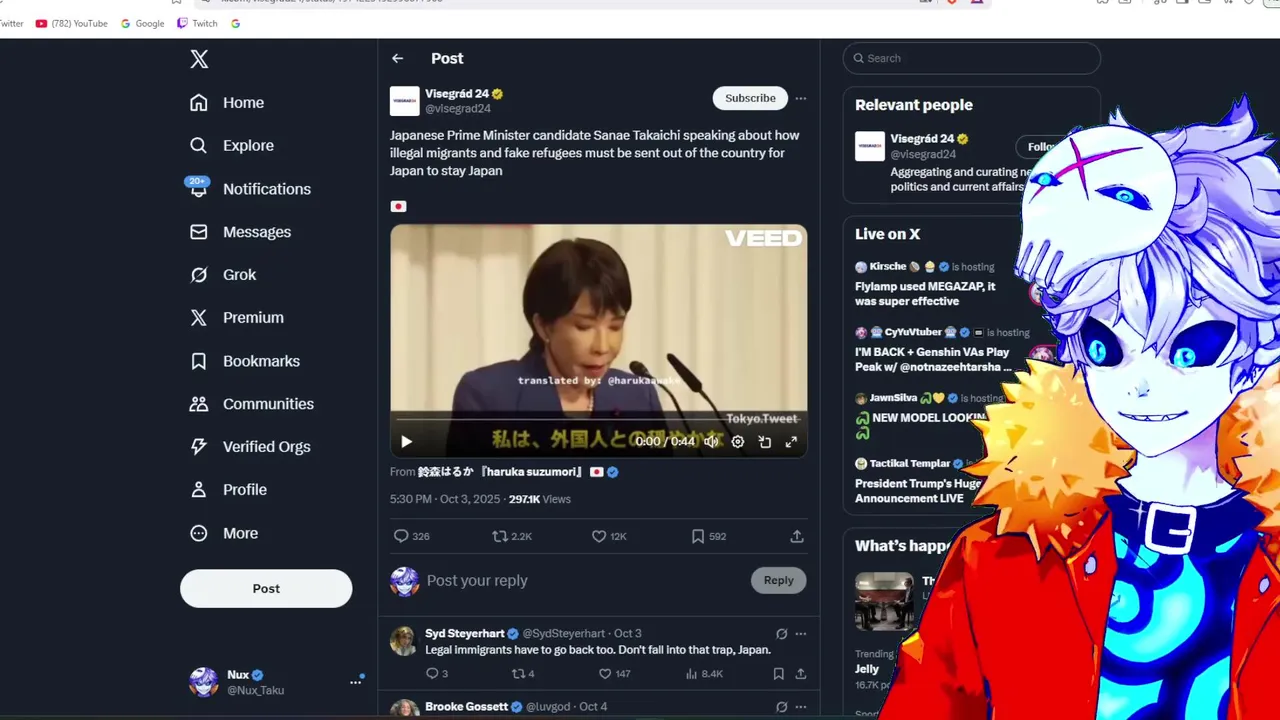This screenshot has width=1280, height=720.
Task: Bookmark the Visegrád 24 post
Action: point(698,537)
